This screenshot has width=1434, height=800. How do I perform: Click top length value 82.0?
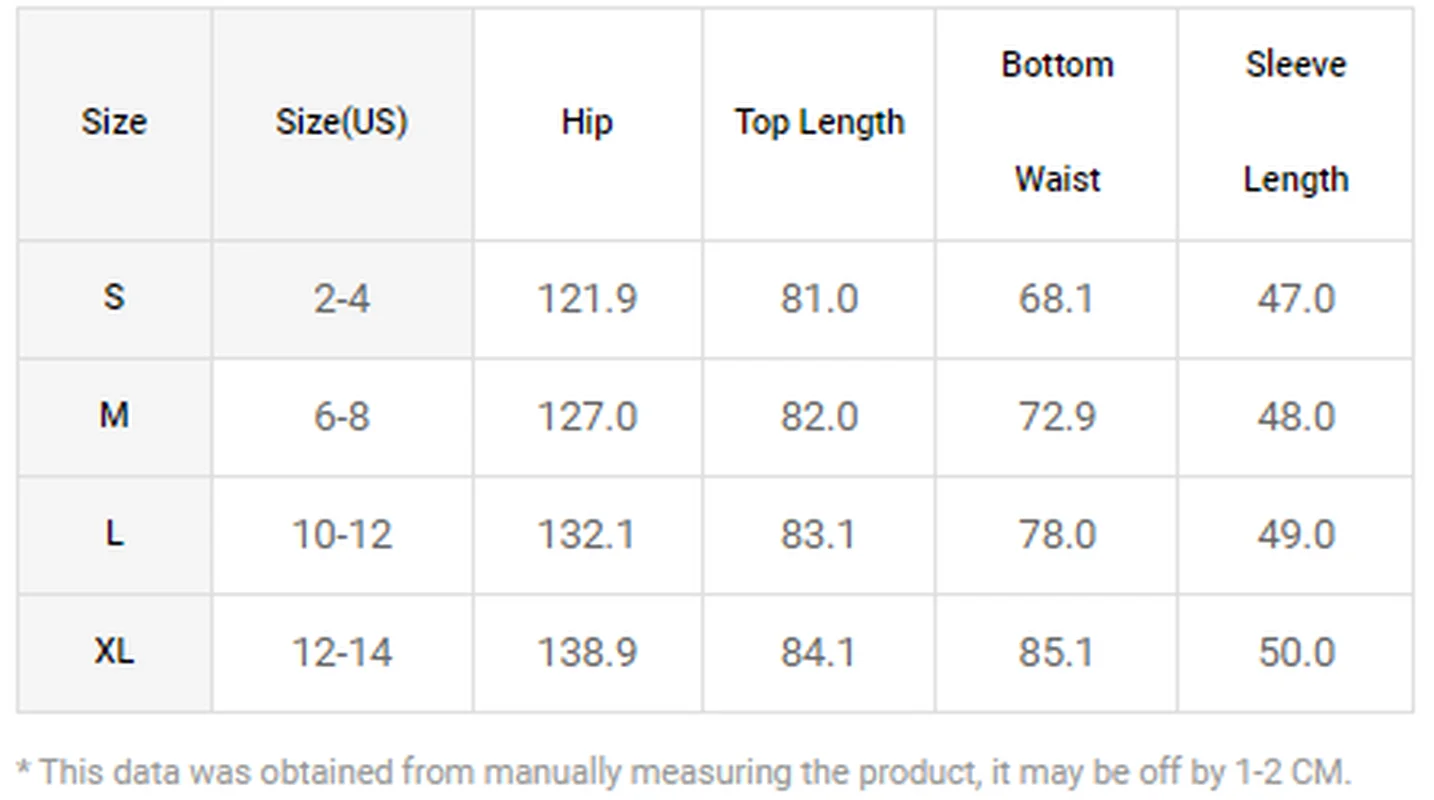[819, 417]
